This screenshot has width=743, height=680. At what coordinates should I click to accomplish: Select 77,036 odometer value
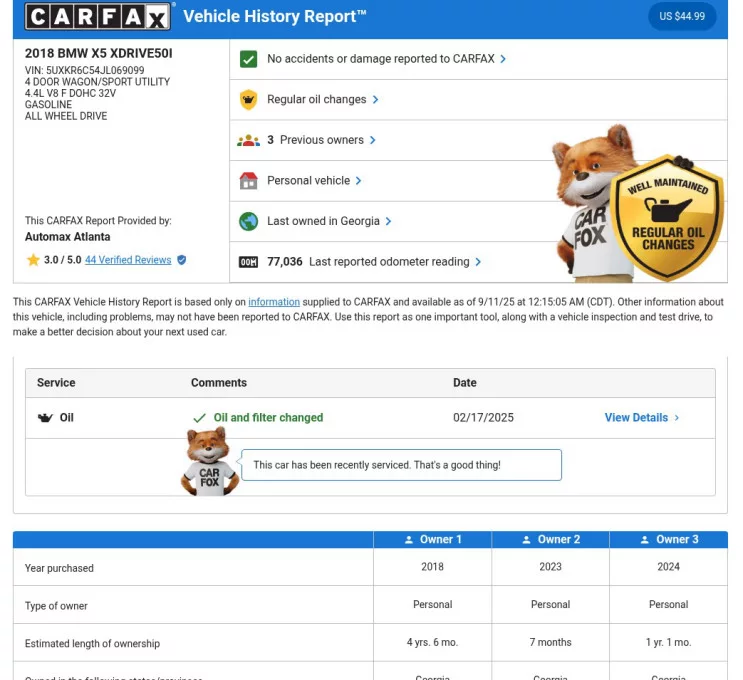coord(285,262)
